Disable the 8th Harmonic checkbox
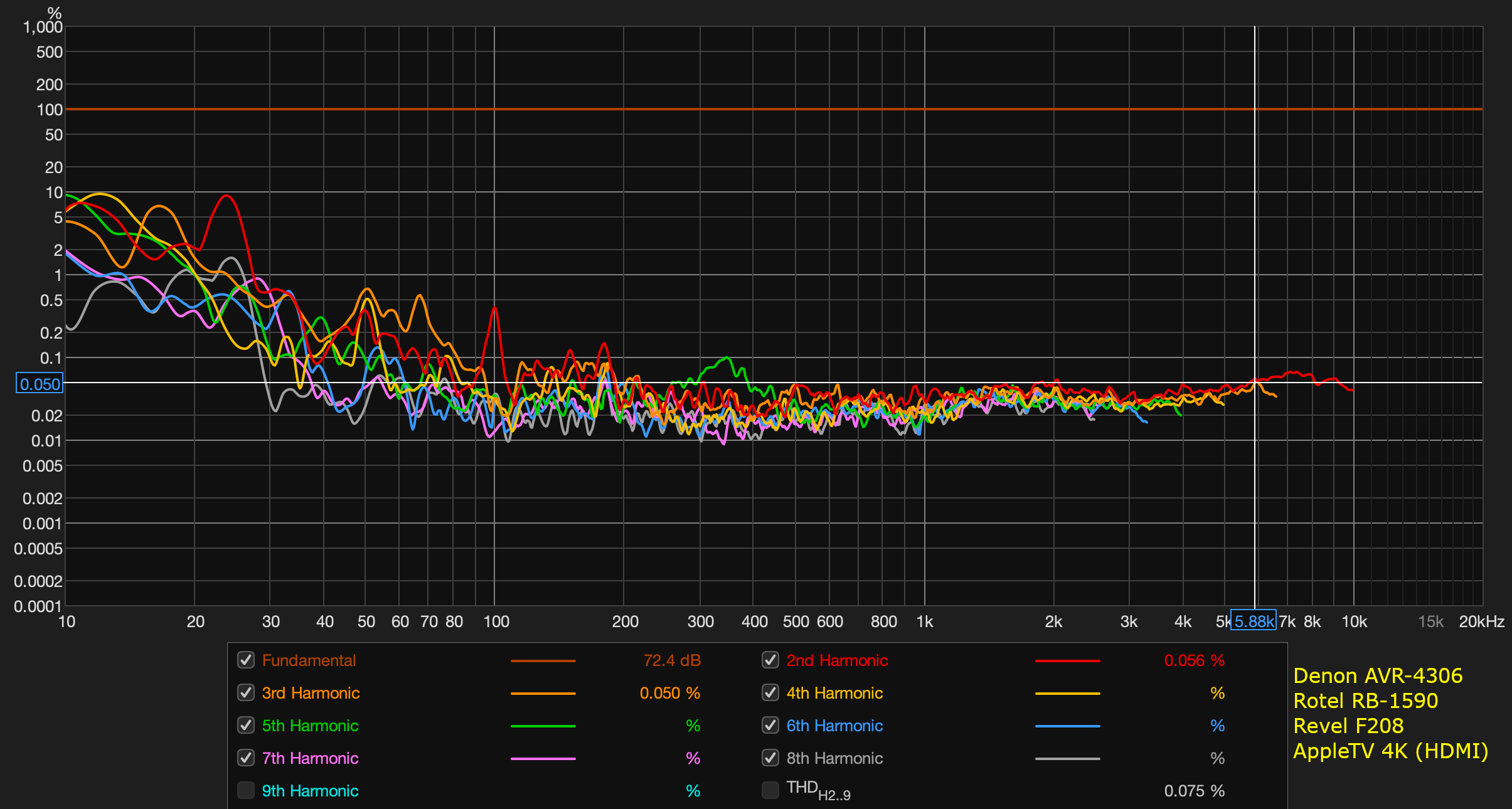The height and width of the screenshot is (809, 1512). pos(770,758)
